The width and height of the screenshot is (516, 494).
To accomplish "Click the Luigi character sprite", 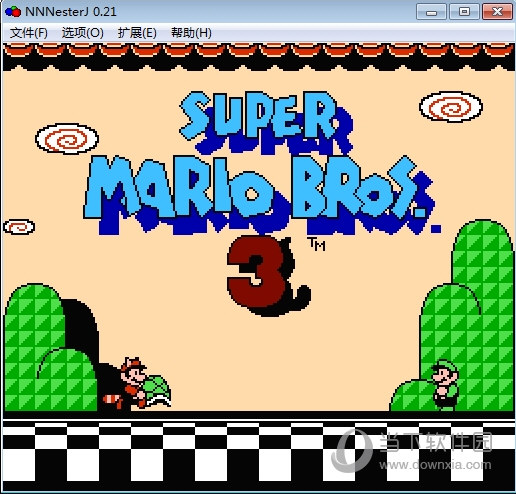I will (445, 384).
